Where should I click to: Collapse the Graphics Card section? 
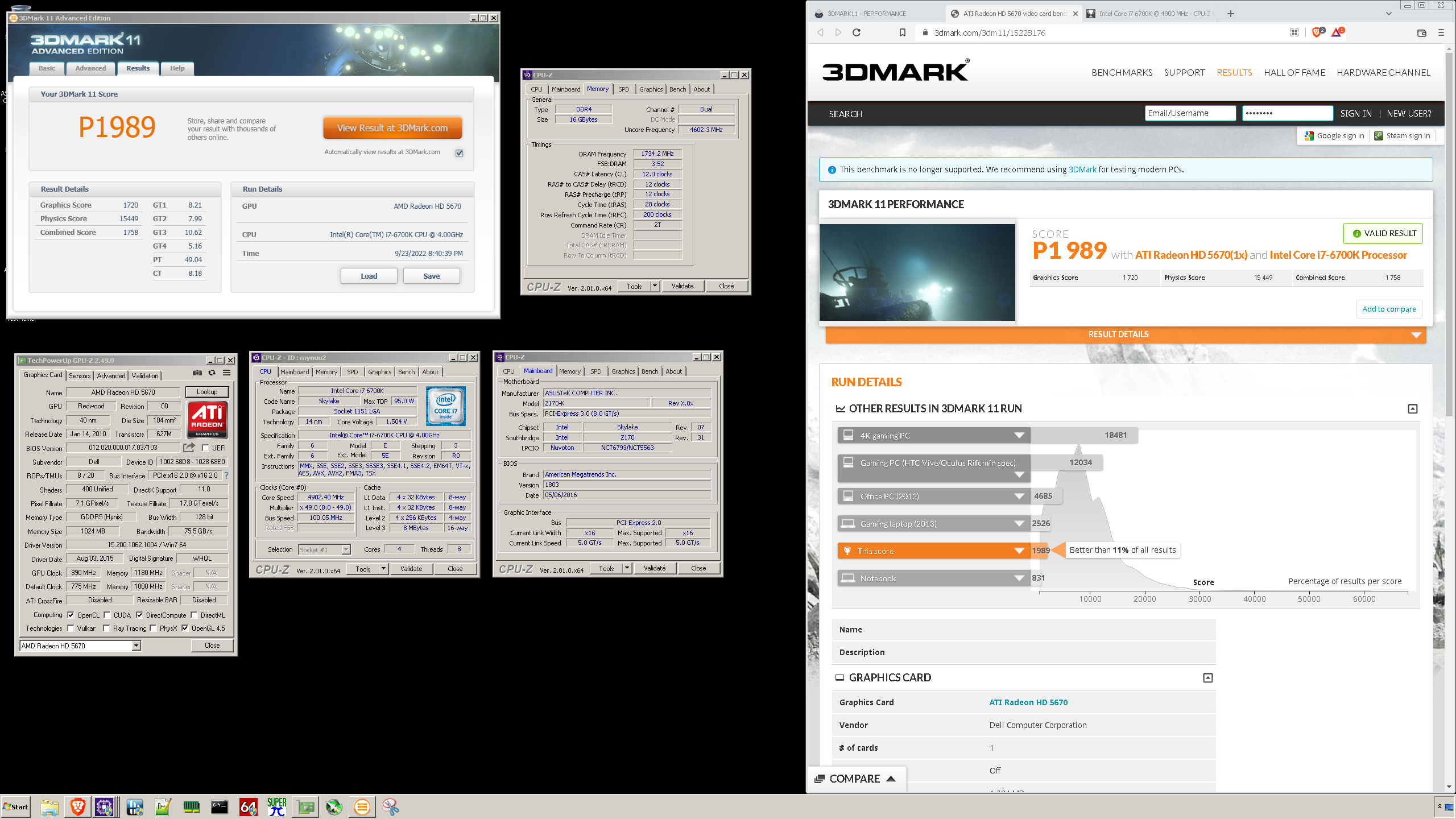coord(1208,678)
